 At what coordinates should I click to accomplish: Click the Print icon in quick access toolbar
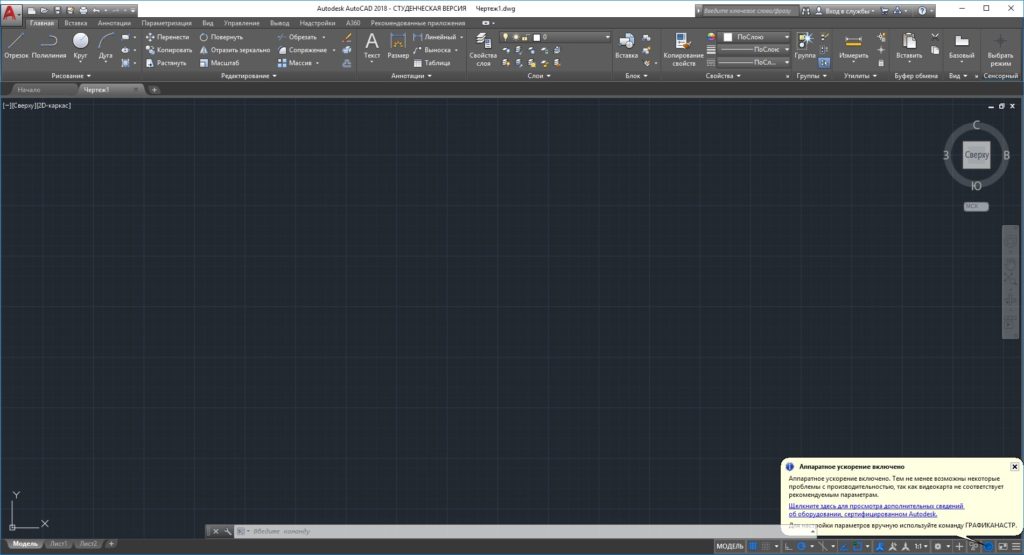[x=83, y=10]
